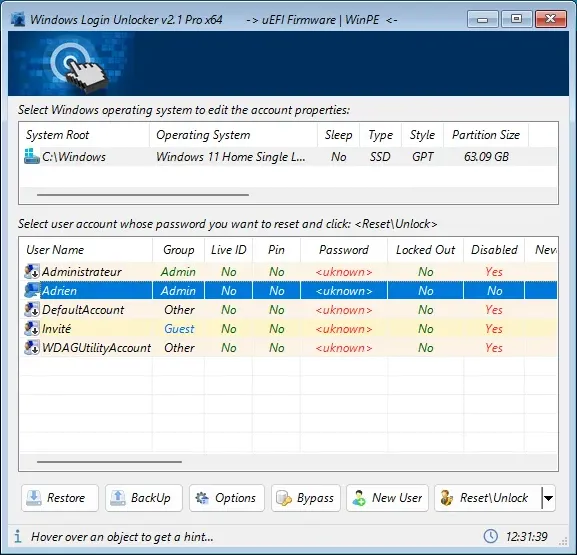Click the Group column header
This screenshot has width=577, height=555.
pyautogui.click(x=178, y=250)
